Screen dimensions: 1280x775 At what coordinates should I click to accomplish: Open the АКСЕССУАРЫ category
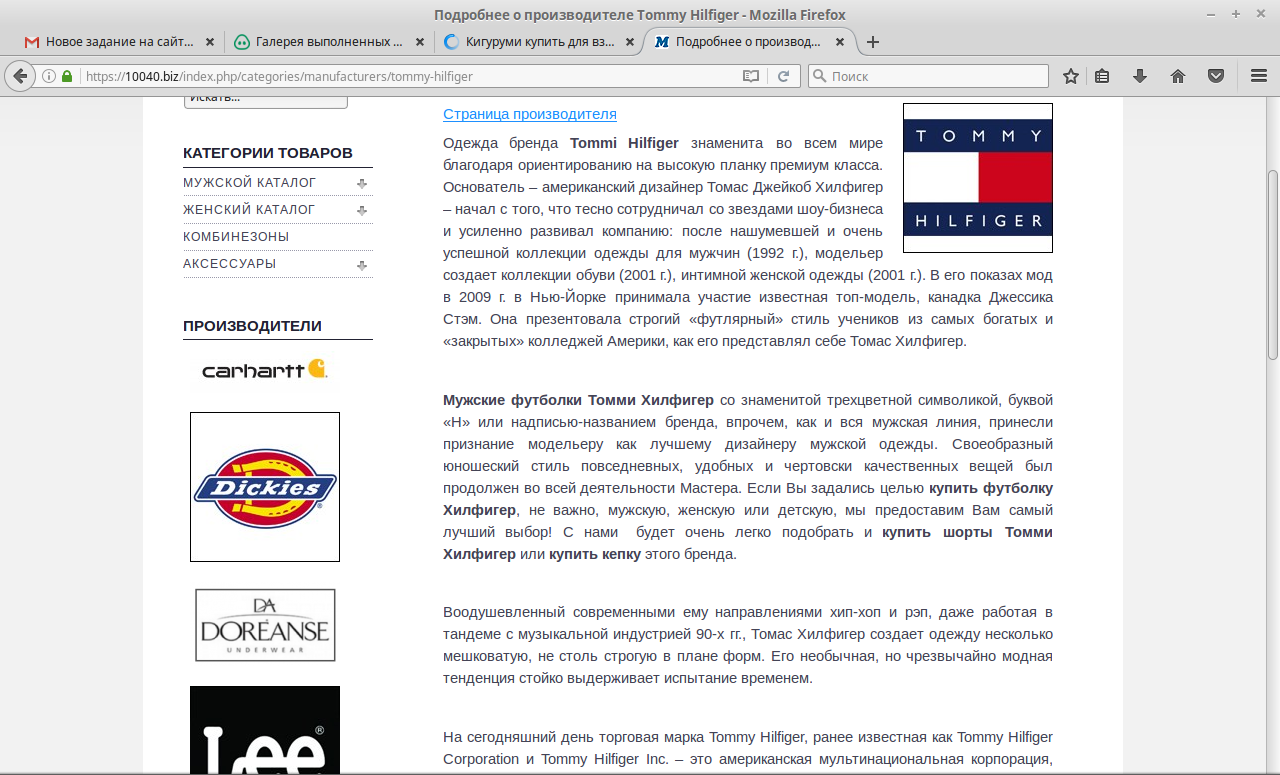[230, 264]
